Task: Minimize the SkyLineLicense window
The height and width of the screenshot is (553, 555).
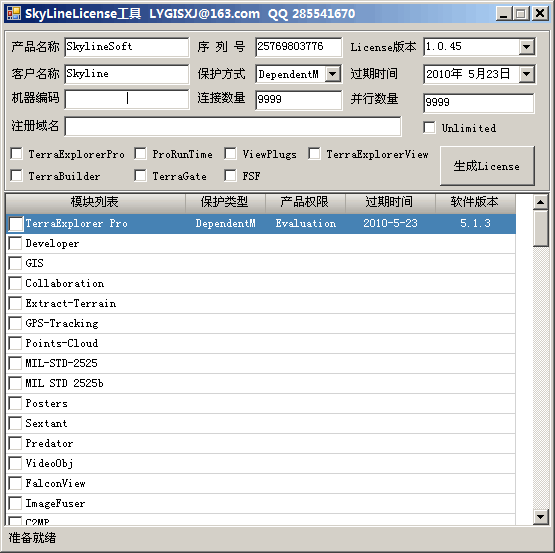Action: tap(503, 14)
